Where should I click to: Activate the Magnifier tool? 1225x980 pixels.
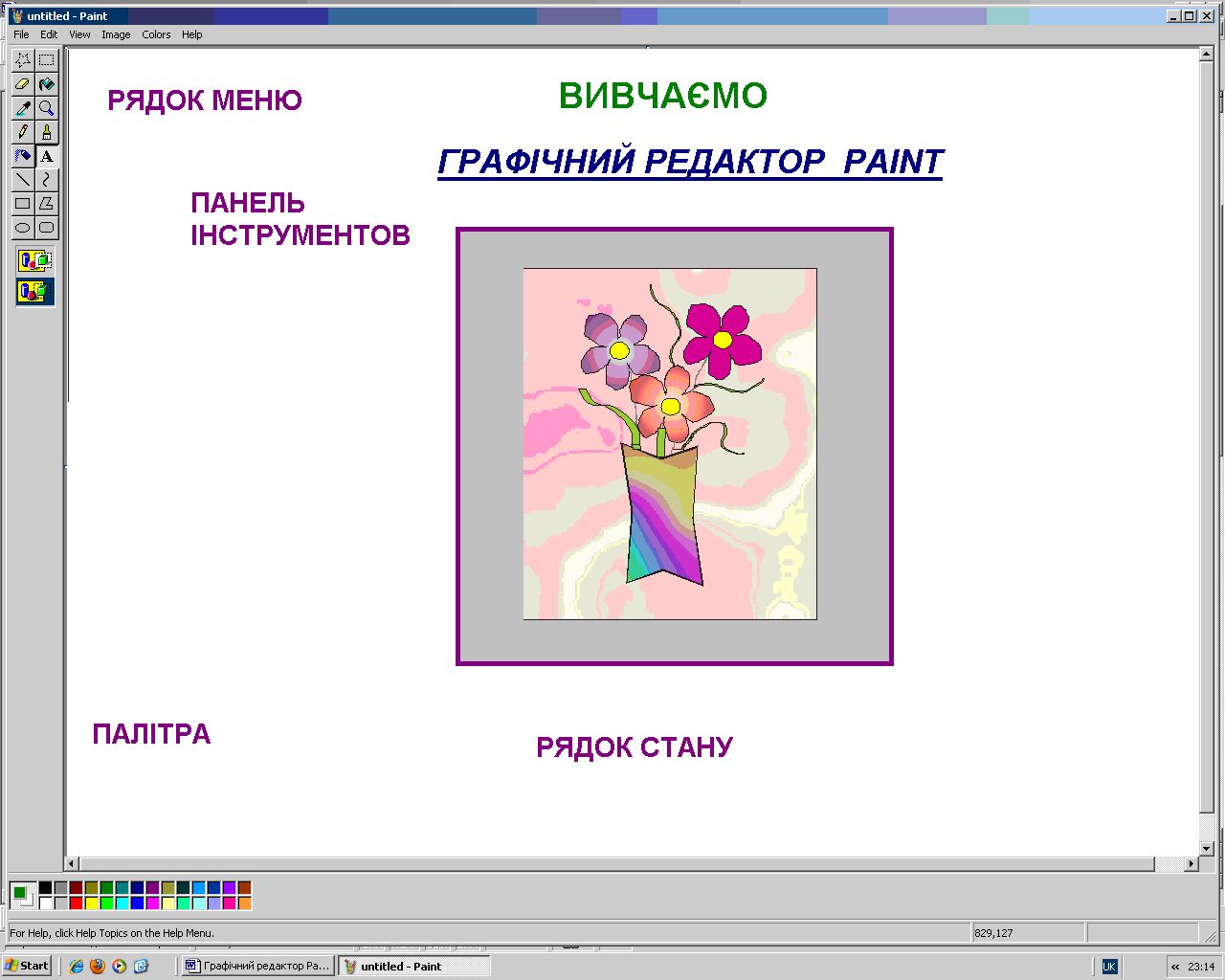(x=47, y=108)
